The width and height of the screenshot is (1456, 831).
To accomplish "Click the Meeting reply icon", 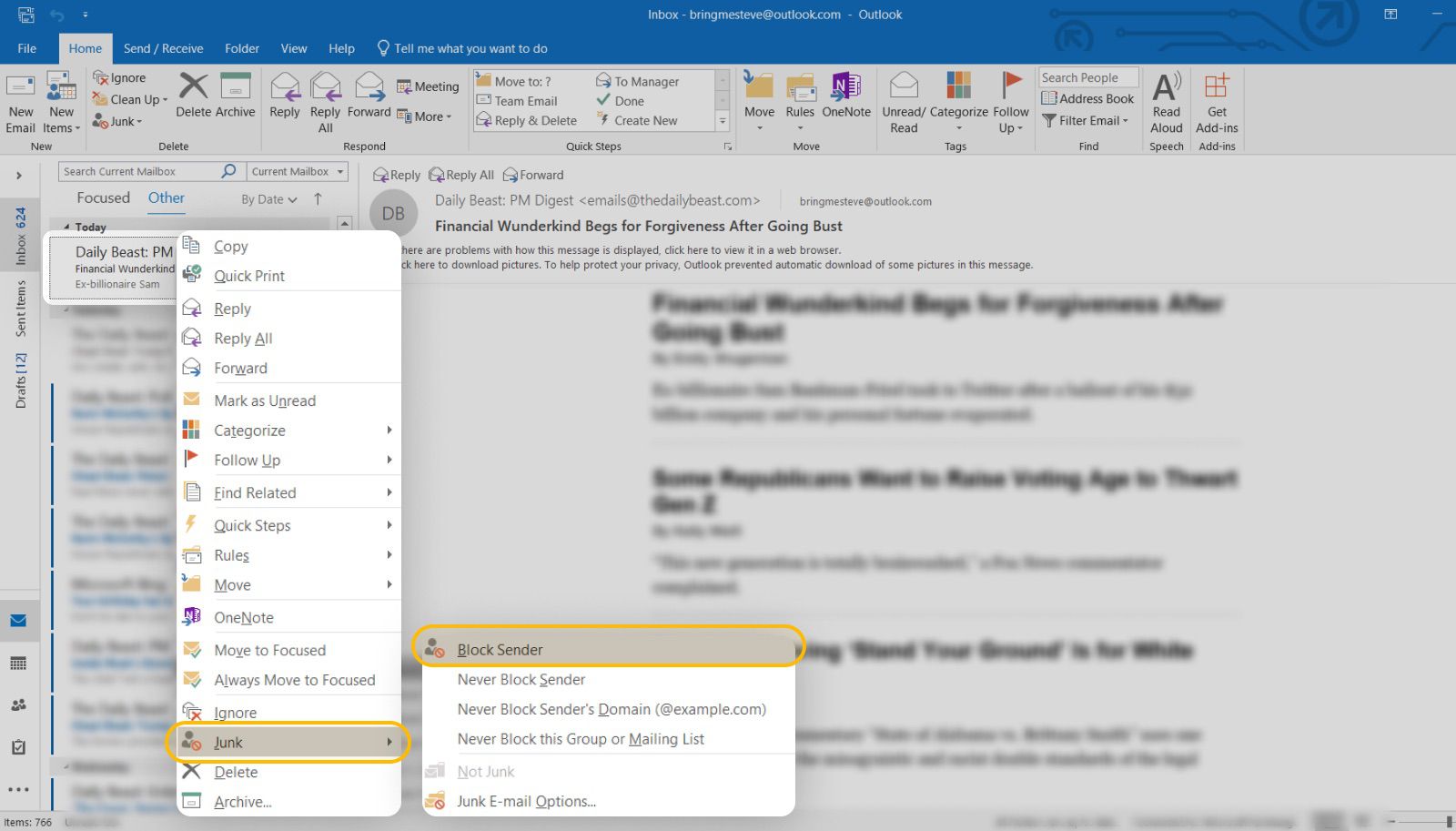I will 428,86.
